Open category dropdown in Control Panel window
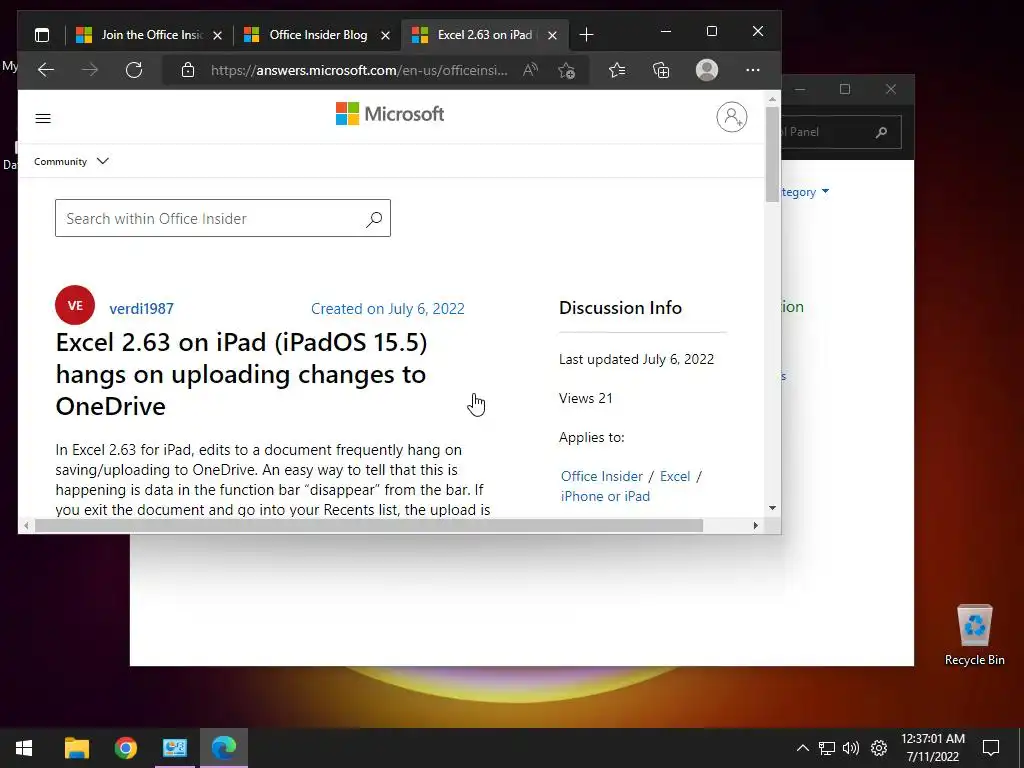 click(805, 192)
